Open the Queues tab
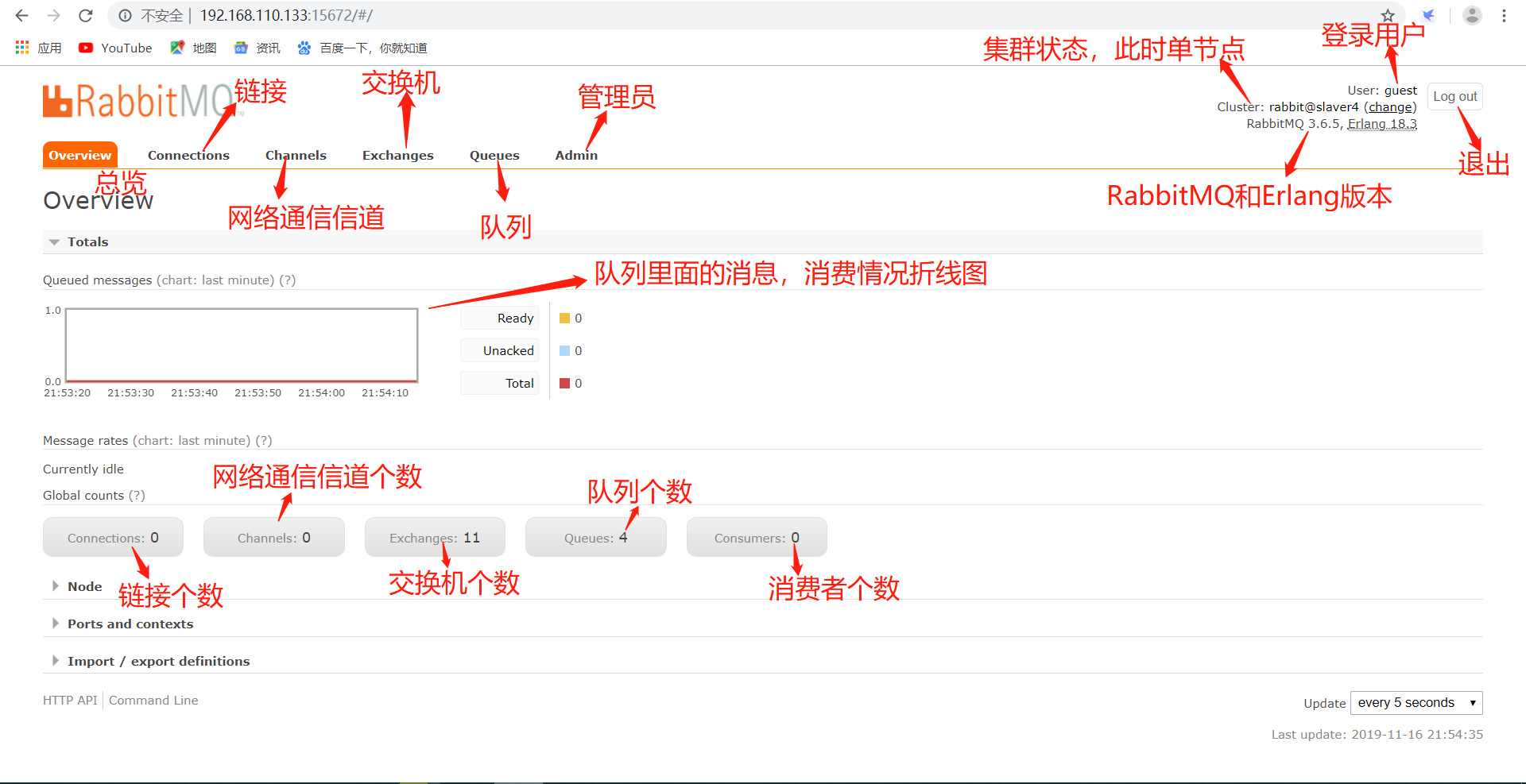1526x784 pixels. pyautogui.click(x=494, y=155)
